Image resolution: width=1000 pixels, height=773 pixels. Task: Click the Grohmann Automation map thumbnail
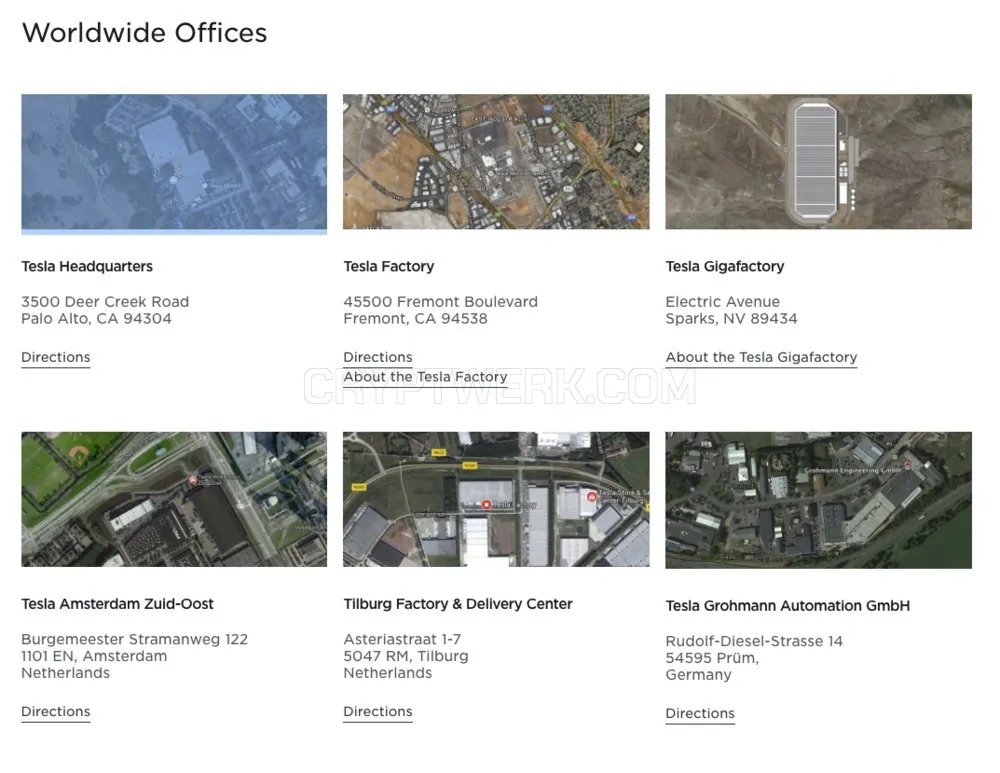(x=818, y=500)
